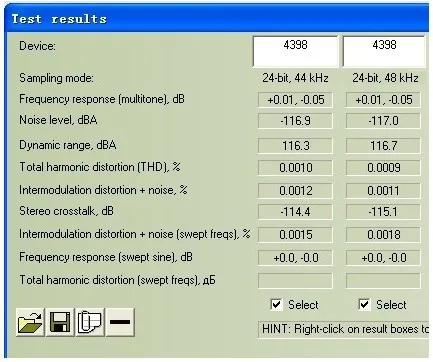Click the Sampling mode: label

(x=56, y=78)
